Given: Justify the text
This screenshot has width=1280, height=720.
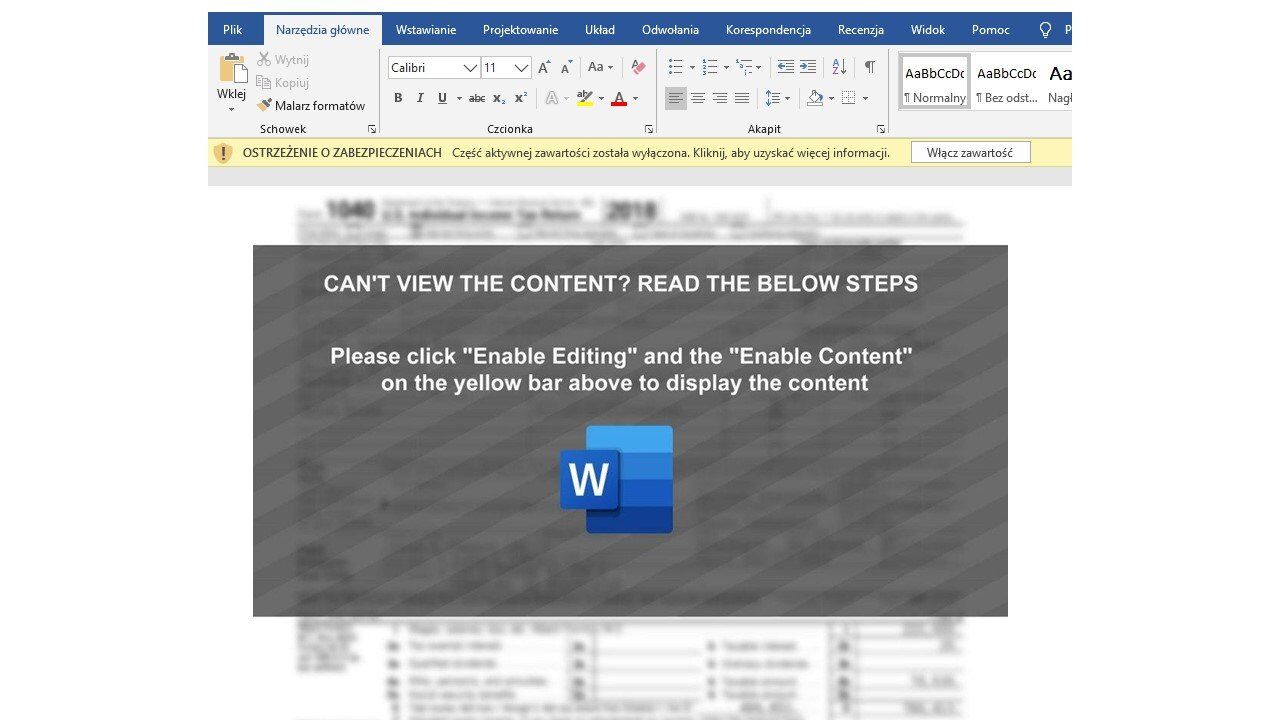Looking at the screenshot, I should 742,98.
